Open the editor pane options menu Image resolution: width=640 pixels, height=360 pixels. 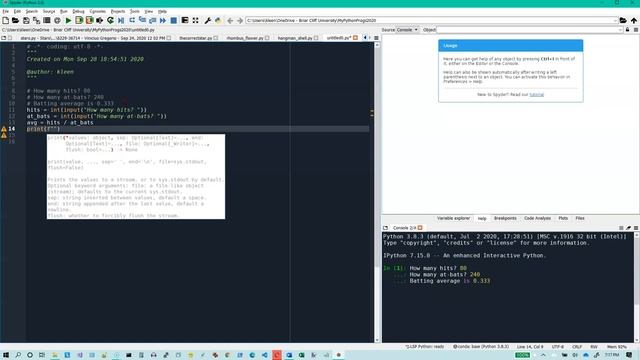376,38
